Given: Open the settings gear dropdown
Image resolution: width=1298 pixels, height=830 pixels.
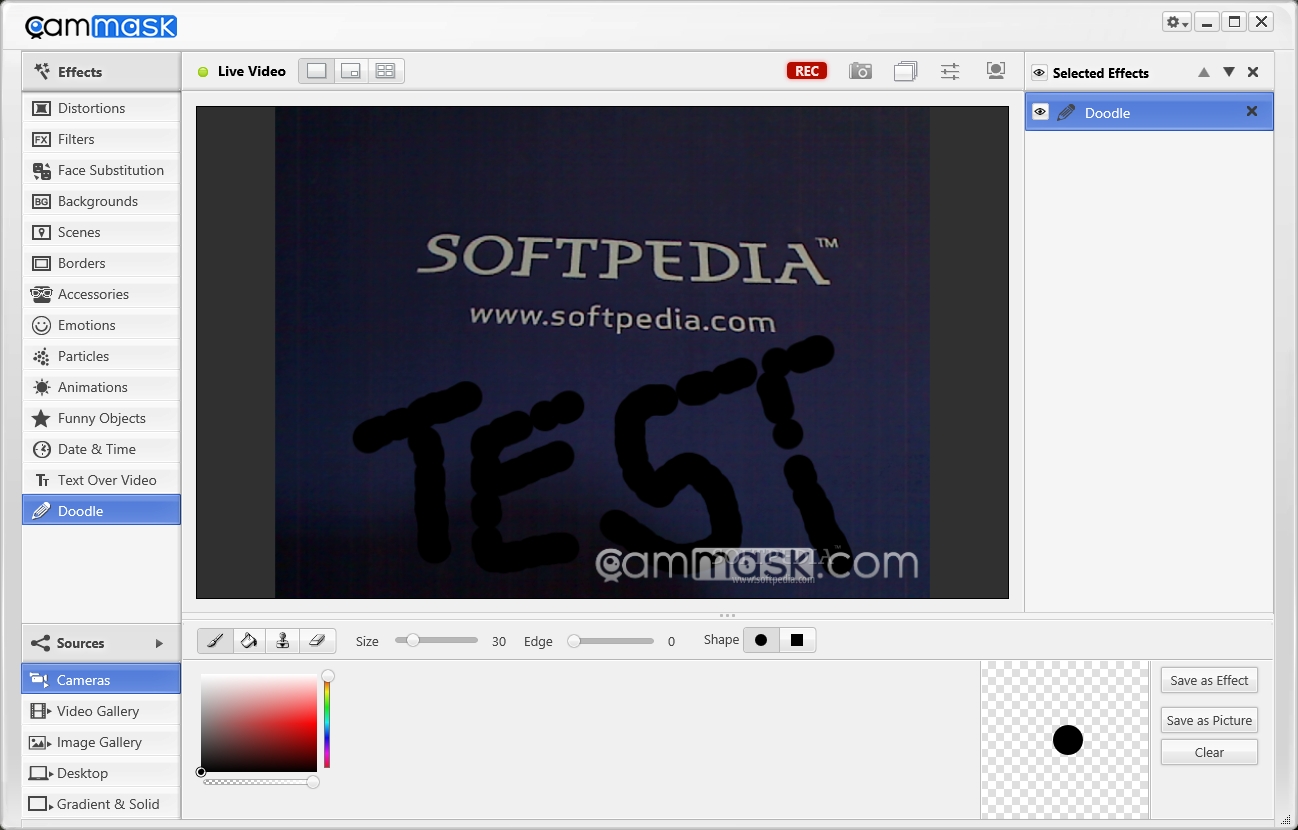Looking at the screenshot, I should 1176,22.
